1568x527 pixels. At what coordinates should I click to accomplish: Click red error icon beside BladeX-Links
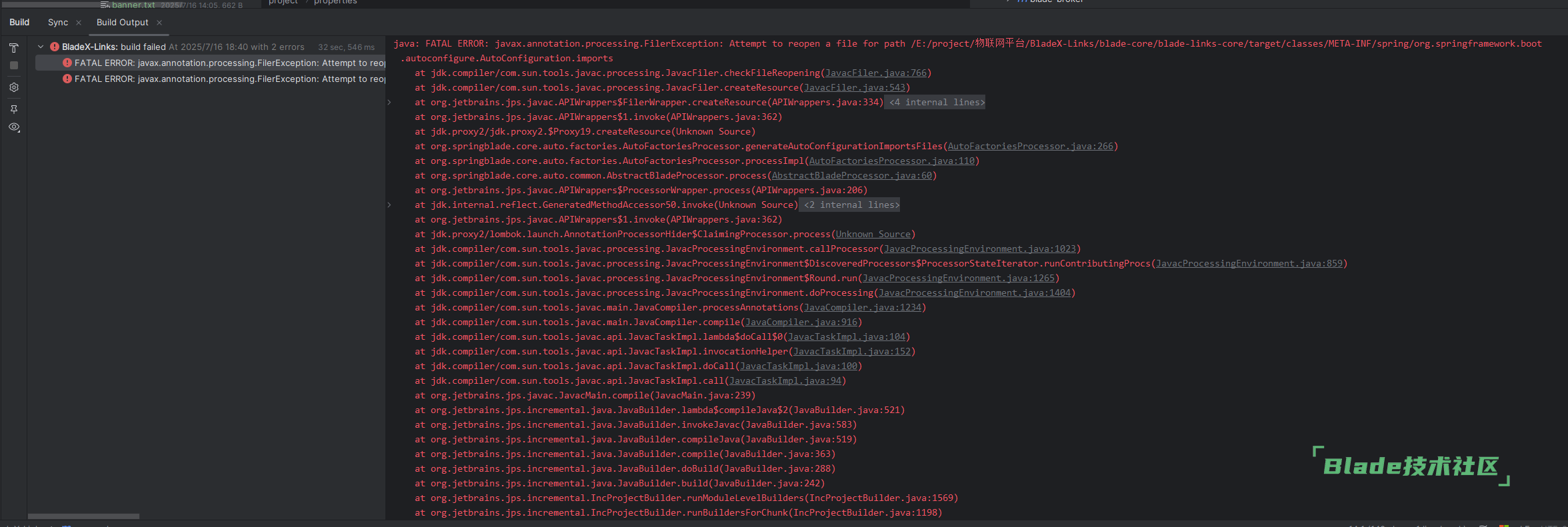point(55,47)
